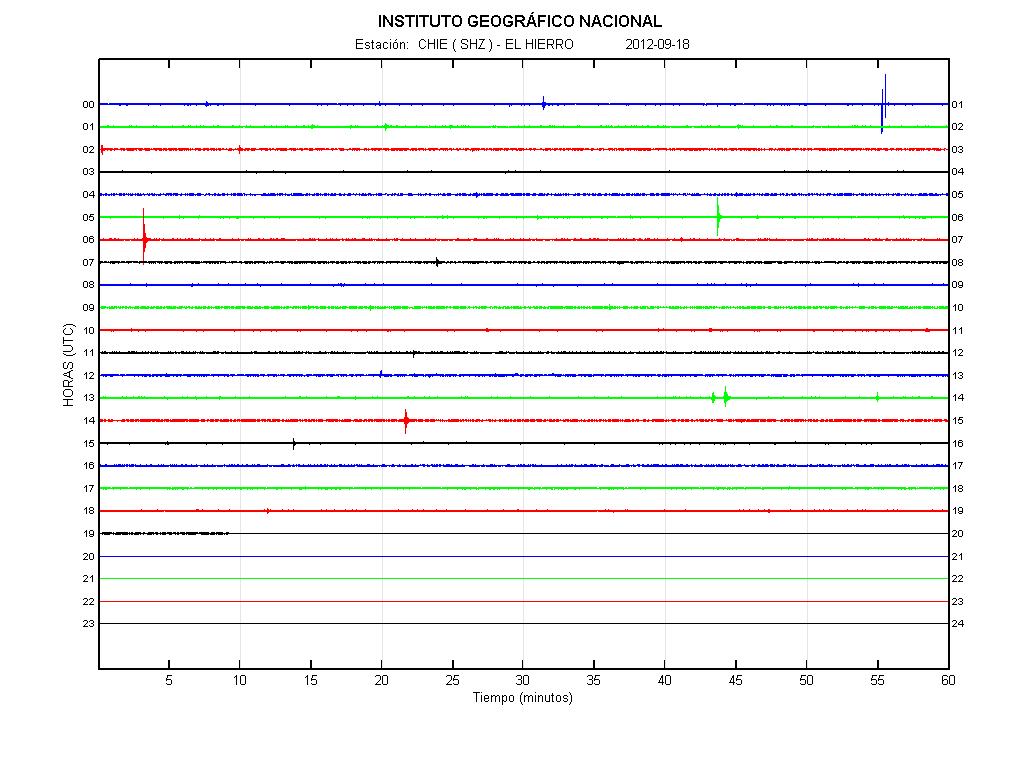Click the black tick on hour 15 trace near minute 14
This screenshot has width=1025, height=768.
294,444
